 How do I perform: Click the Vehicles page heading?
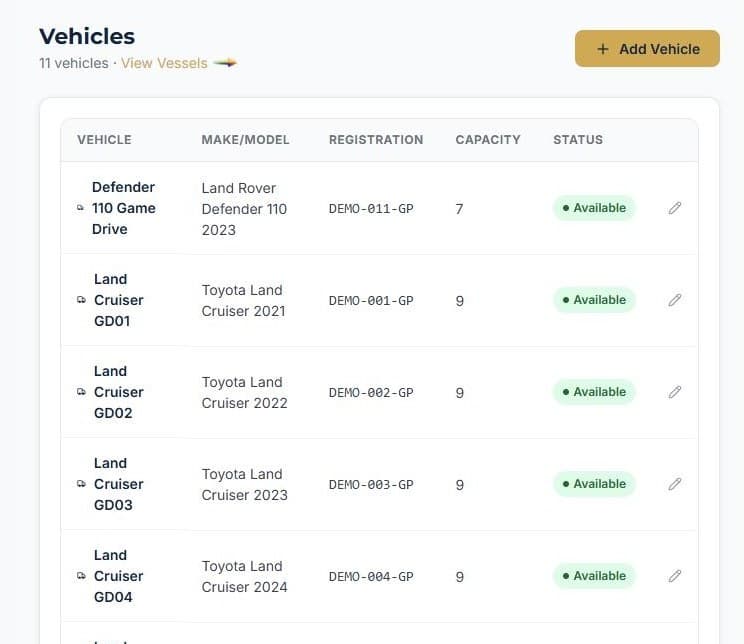tap(87, 37)
